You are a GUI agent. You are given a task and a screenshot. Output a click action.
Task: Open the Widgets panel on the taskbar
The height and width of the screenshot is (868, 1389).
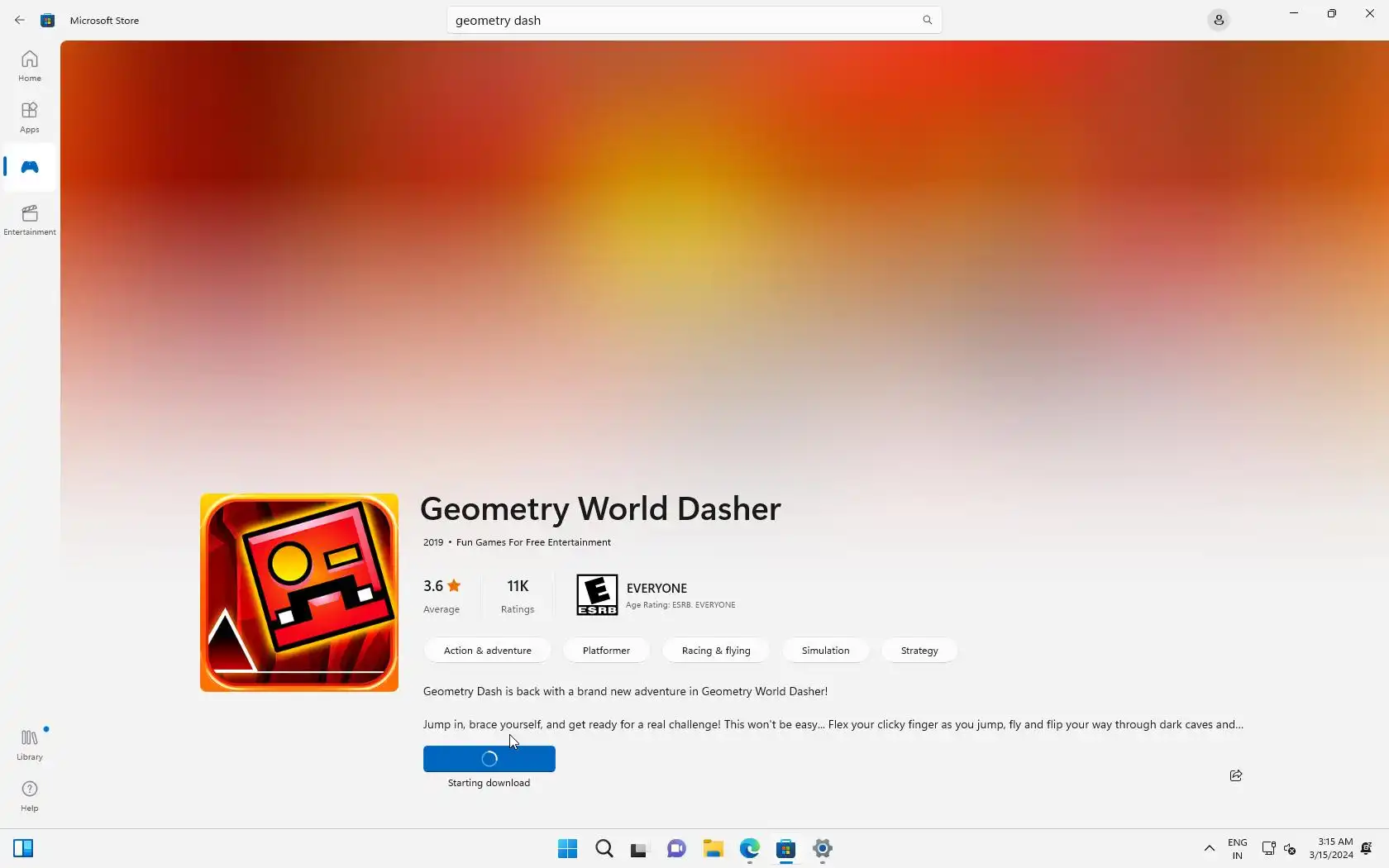click(x=23, y=849)
